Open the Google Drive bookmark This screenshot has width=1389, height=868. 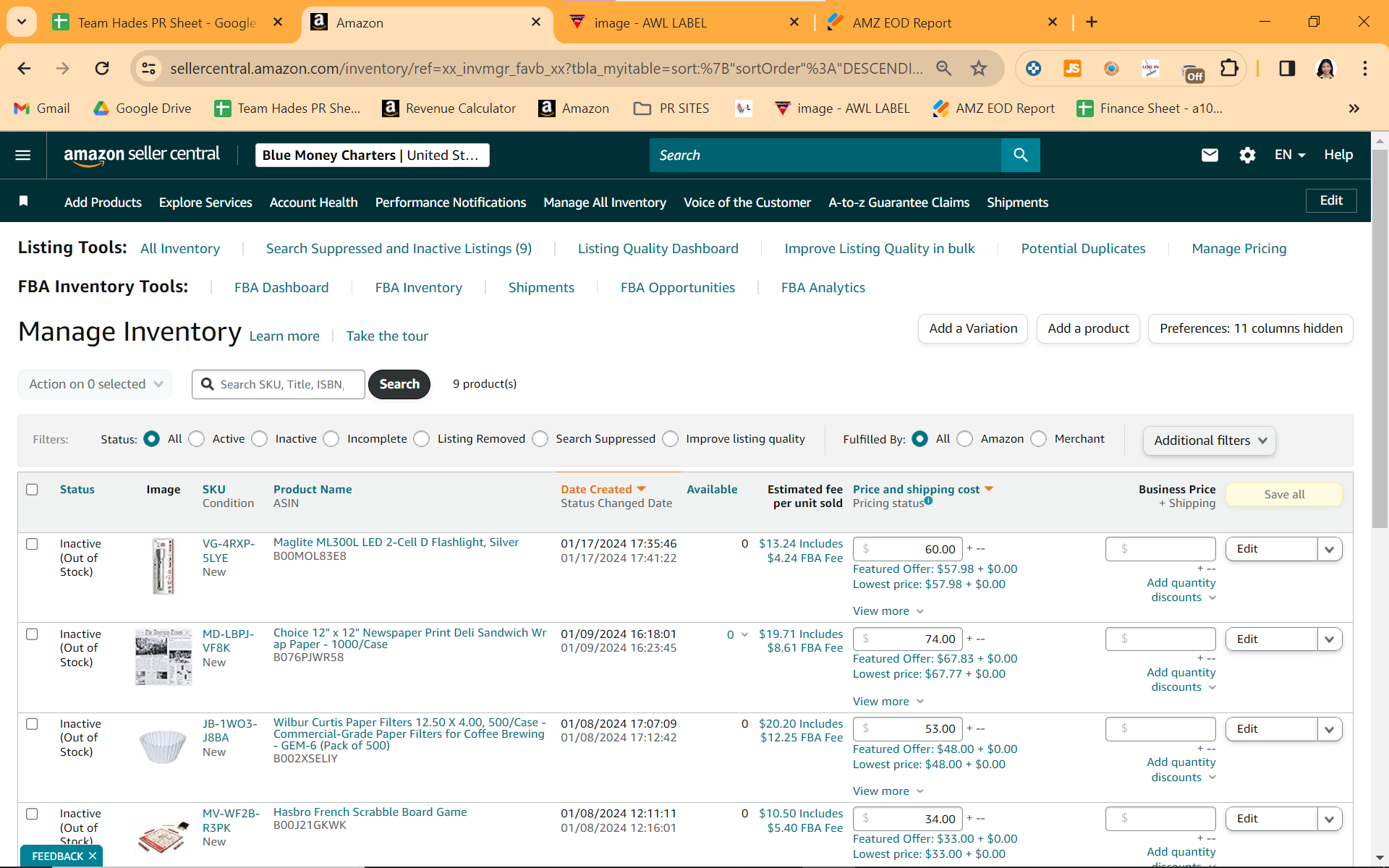[143, 109]
